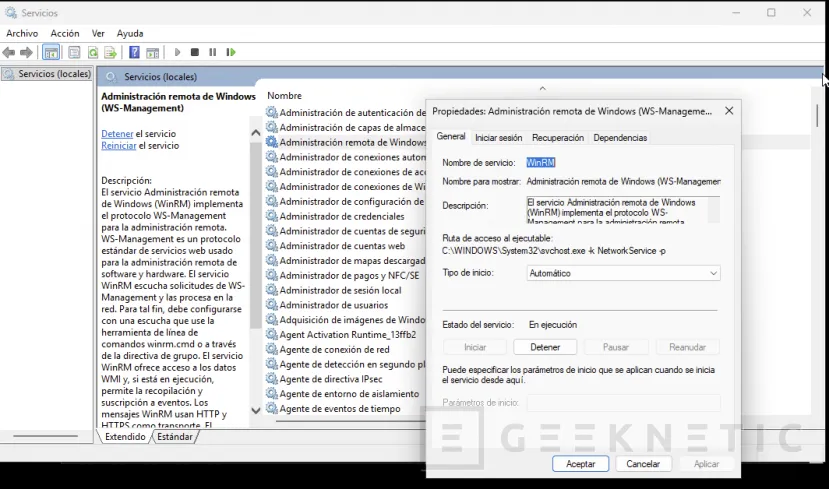Select Adquisición de imágenes de Windows row

pos(346,320)
